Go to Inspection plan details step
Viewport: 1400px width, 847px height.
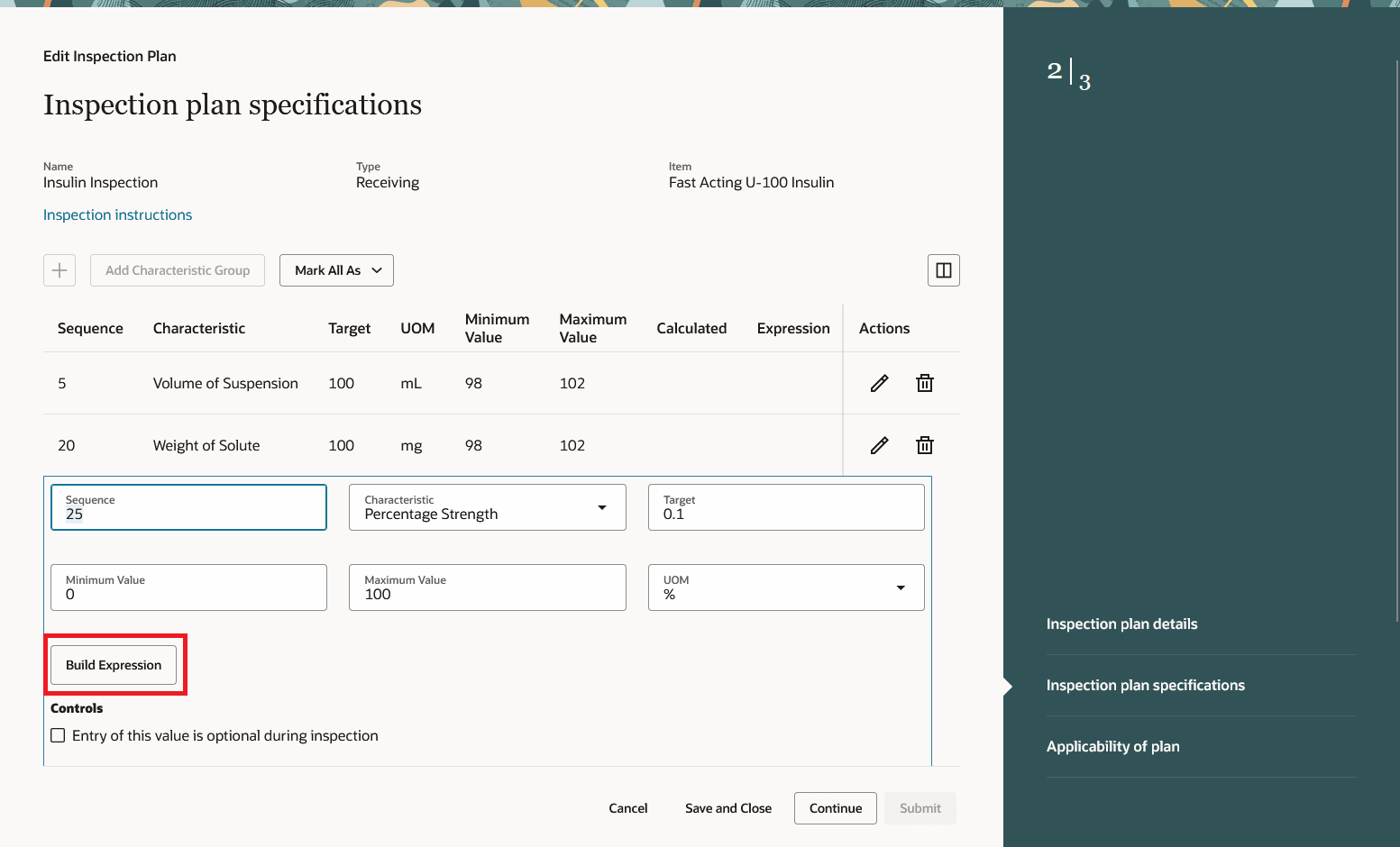1121,624
